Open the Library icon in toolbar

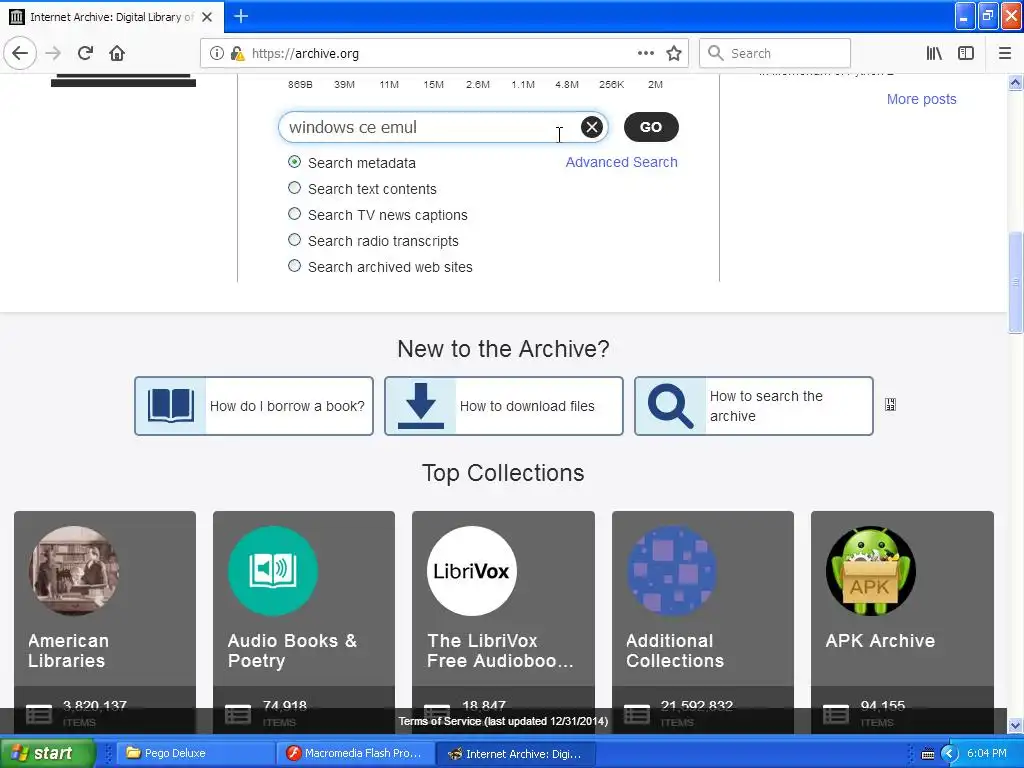[x=934, y=53]
